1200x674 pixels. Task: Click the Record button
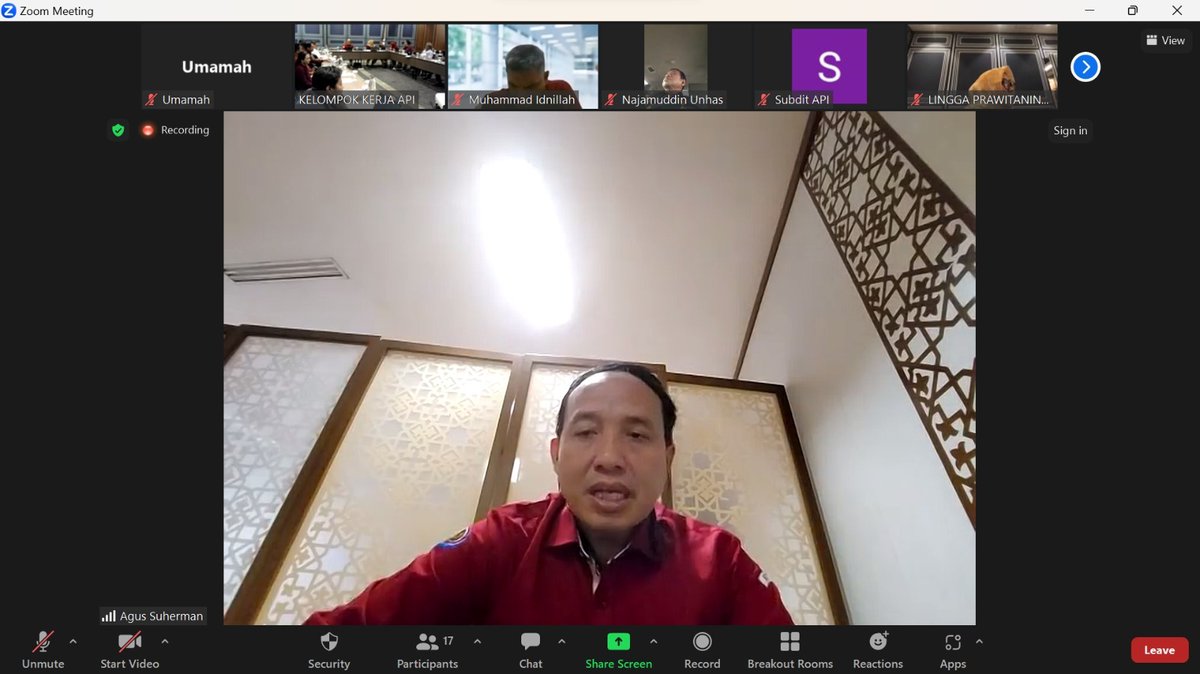702,650
